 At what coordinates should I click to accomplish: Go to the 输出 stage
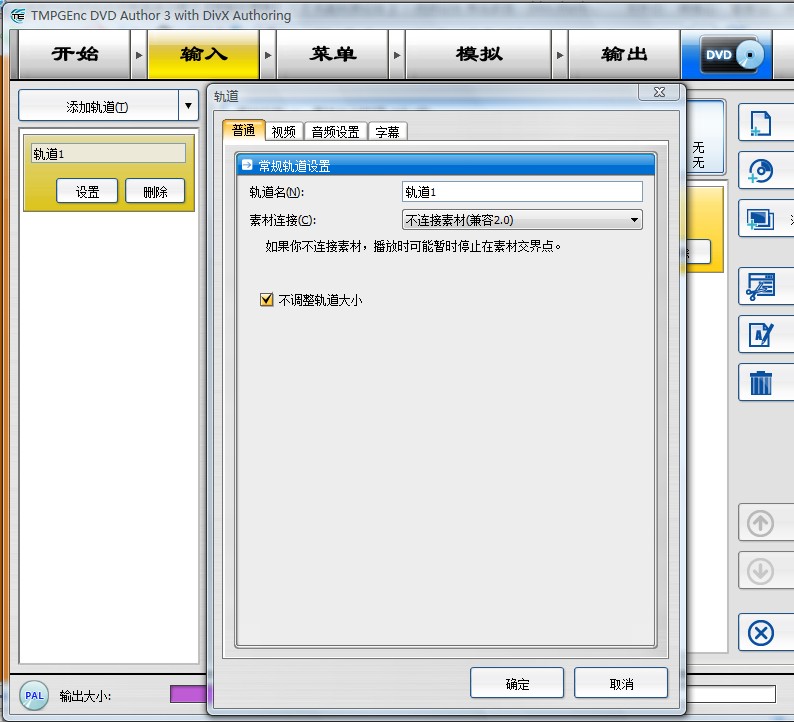coord(624,54)
